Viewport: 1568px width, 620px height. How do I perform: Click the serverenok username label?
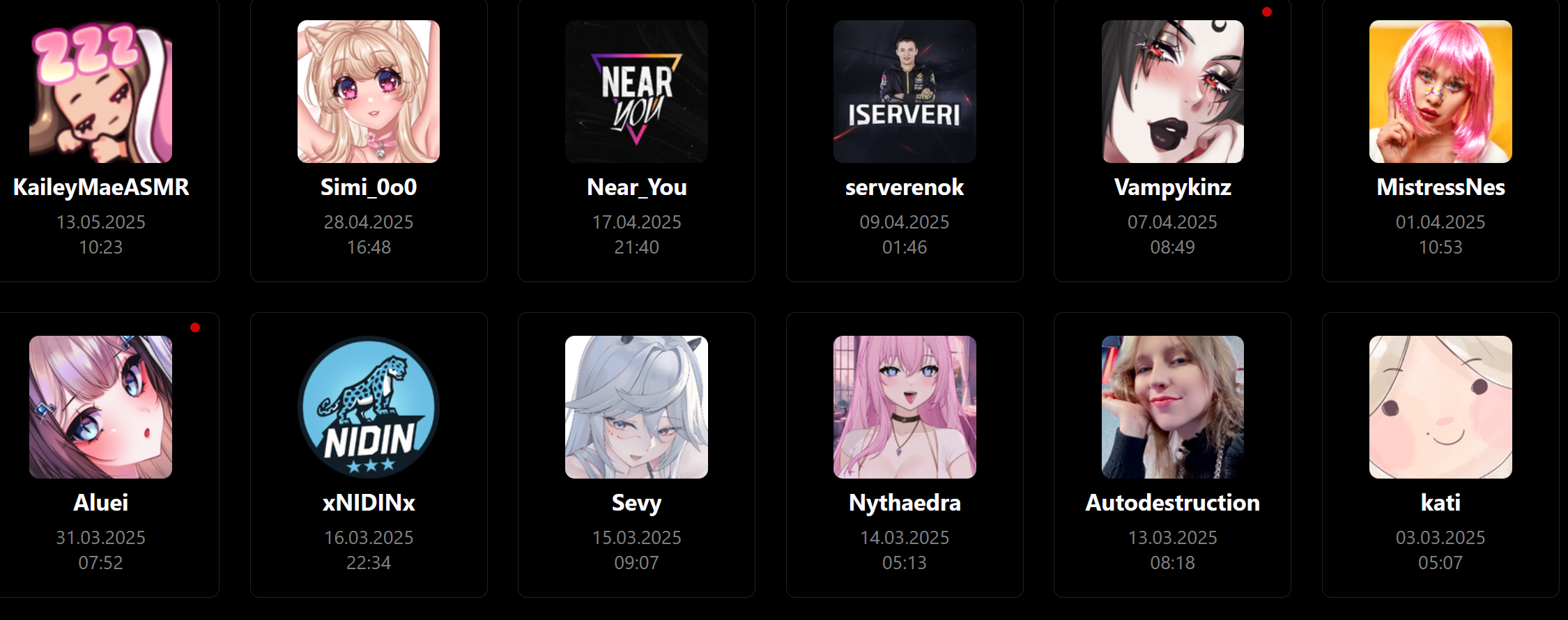905,187
